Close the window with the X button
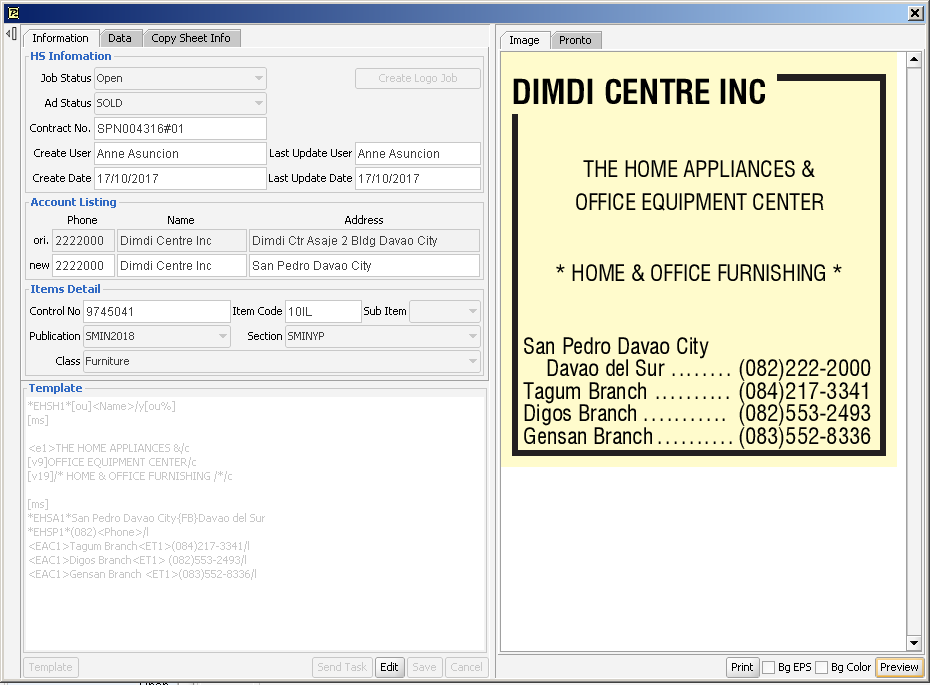 pyautogui.click(x=915, y=13)
